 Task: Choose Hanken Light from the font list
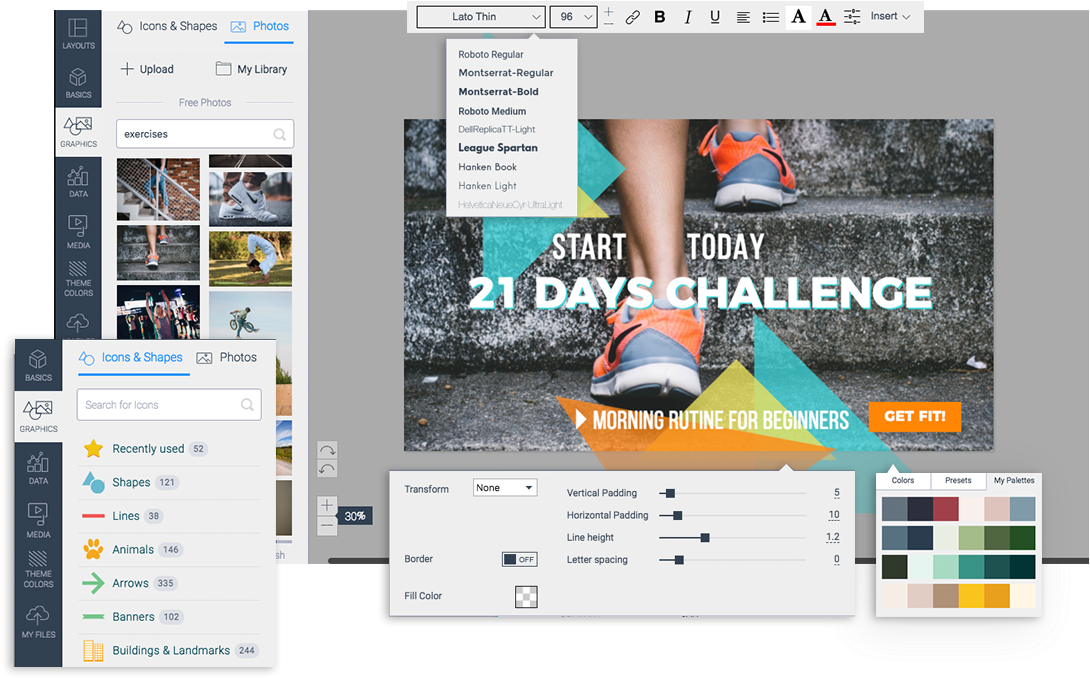click(487, 186)
